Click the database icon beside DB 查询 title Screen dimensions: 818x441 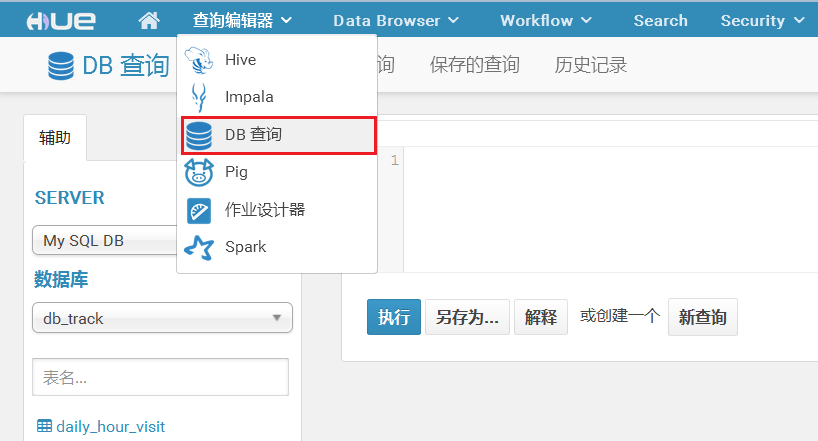click(x=61, y=66)
